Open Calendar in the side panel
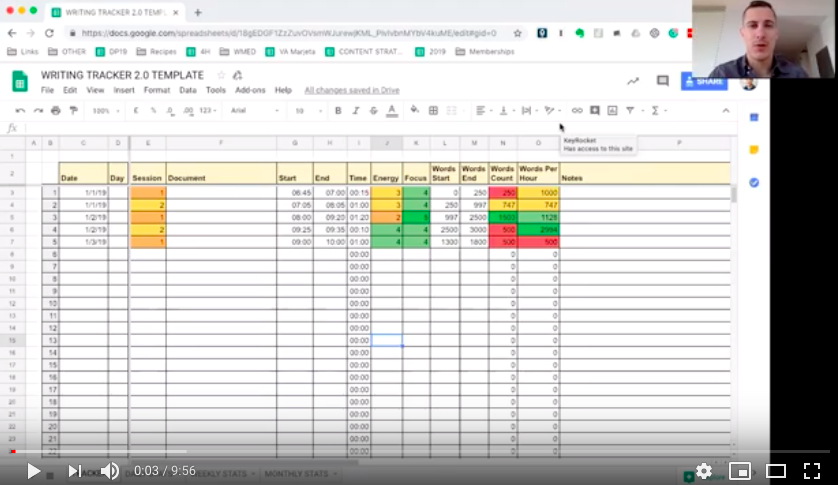Image resolution: width=838 pixels, height=485 pixels. [x=754, y=118]
